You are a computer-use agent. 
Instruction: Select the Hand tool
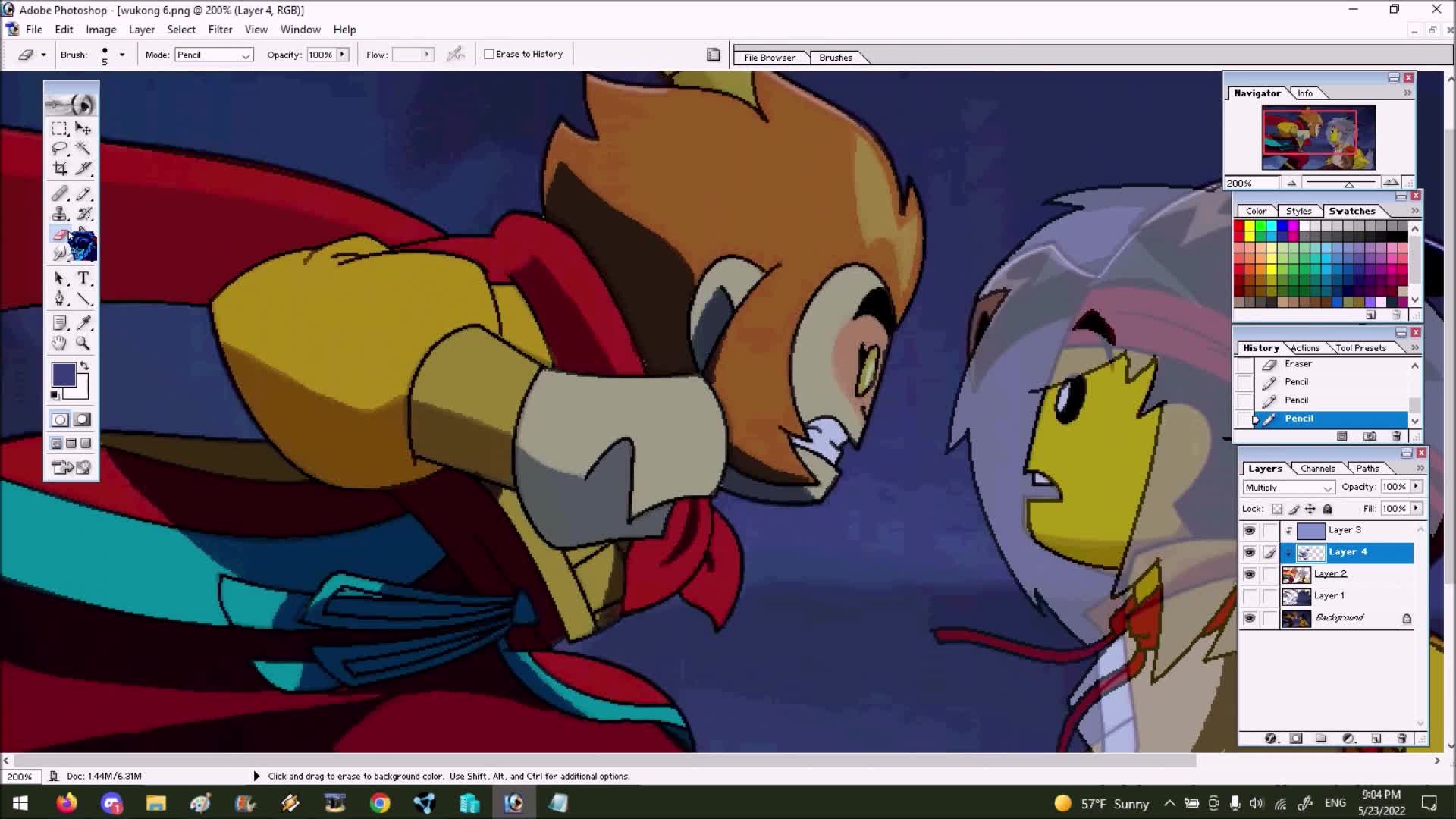click(59, 344)
